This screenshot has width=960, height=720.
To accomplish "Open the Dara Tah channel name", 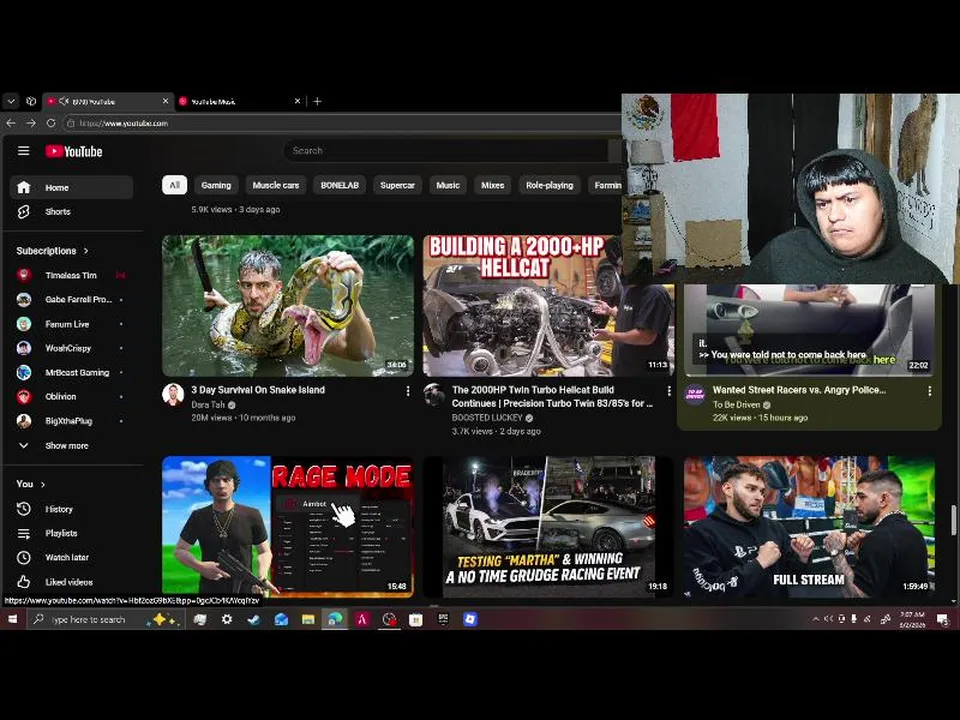I will tap(208, 405).
